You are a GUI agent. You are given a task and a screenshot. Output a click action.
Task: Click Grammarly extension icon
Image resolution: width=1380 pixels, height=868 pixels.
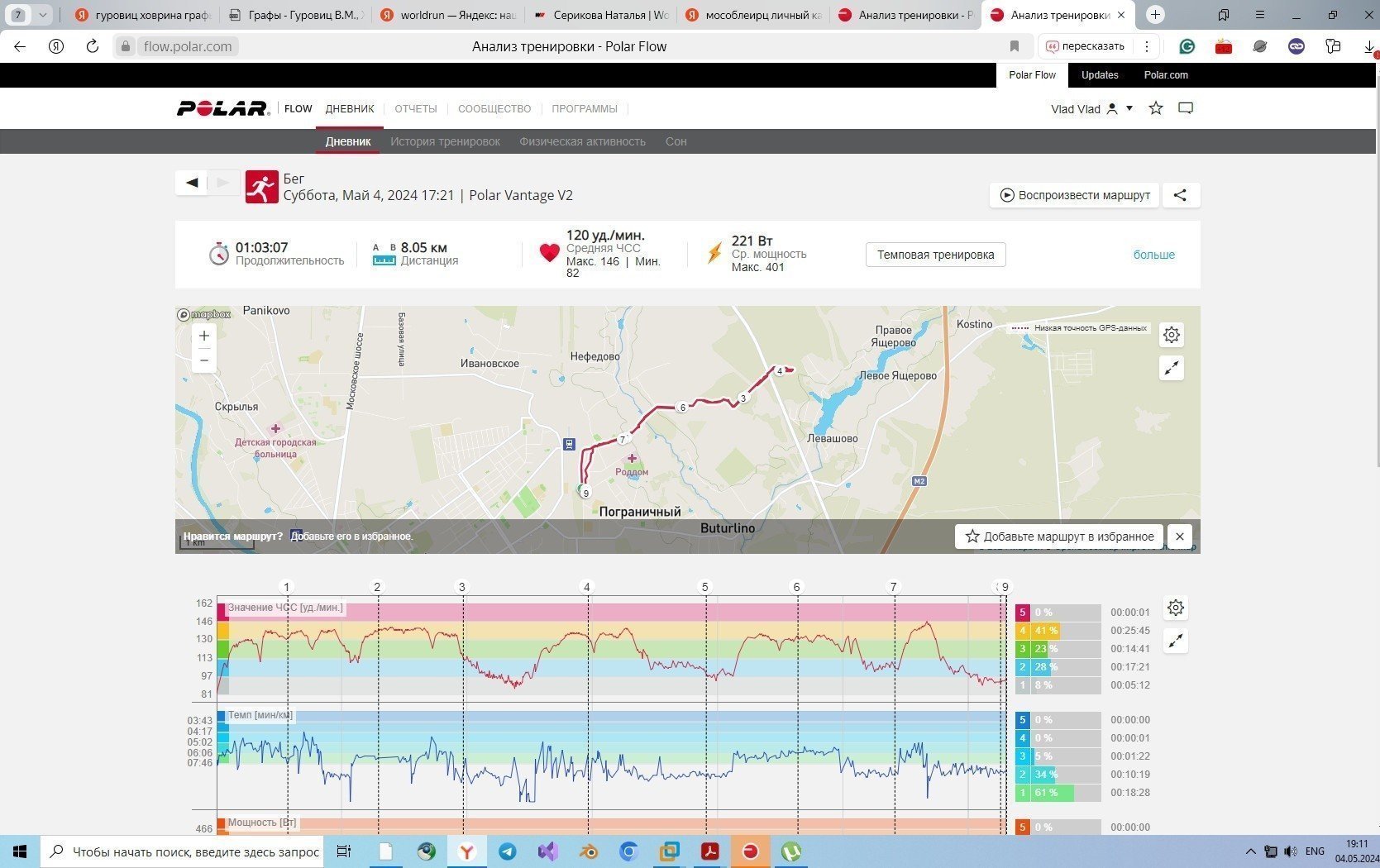(1187, 46)
